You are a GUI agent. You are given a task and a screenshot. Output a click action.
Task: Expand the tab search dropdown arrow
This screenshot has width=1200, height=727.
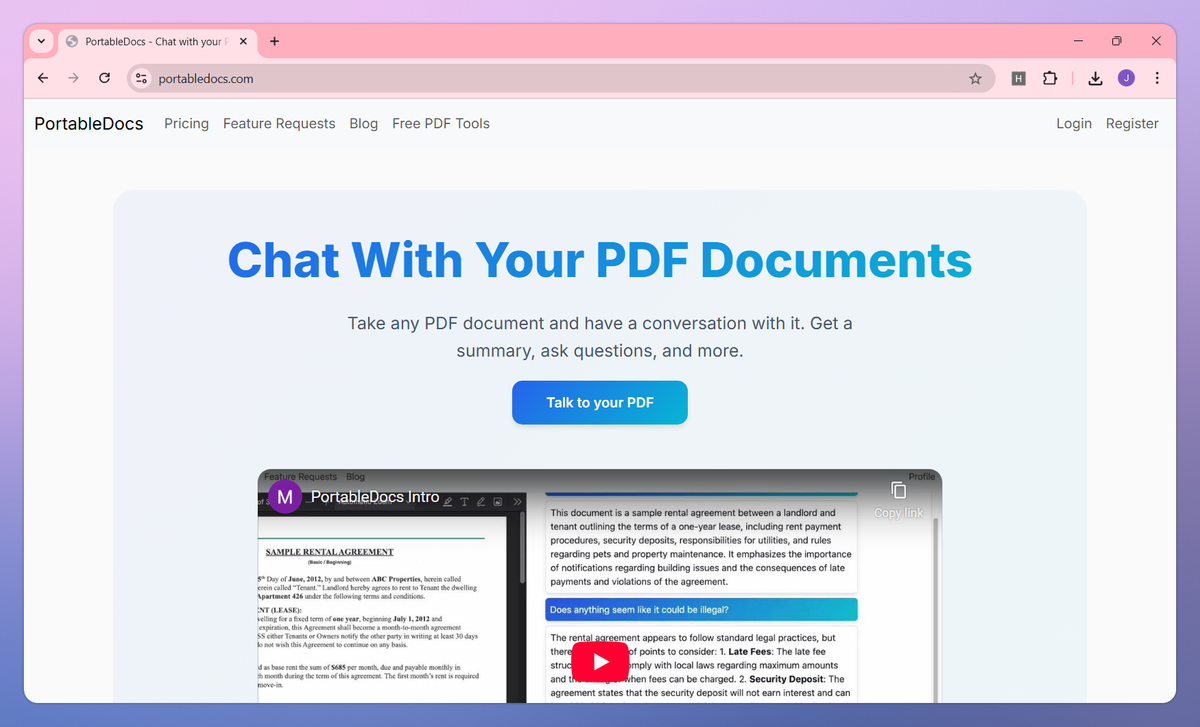tap(41, 41)
